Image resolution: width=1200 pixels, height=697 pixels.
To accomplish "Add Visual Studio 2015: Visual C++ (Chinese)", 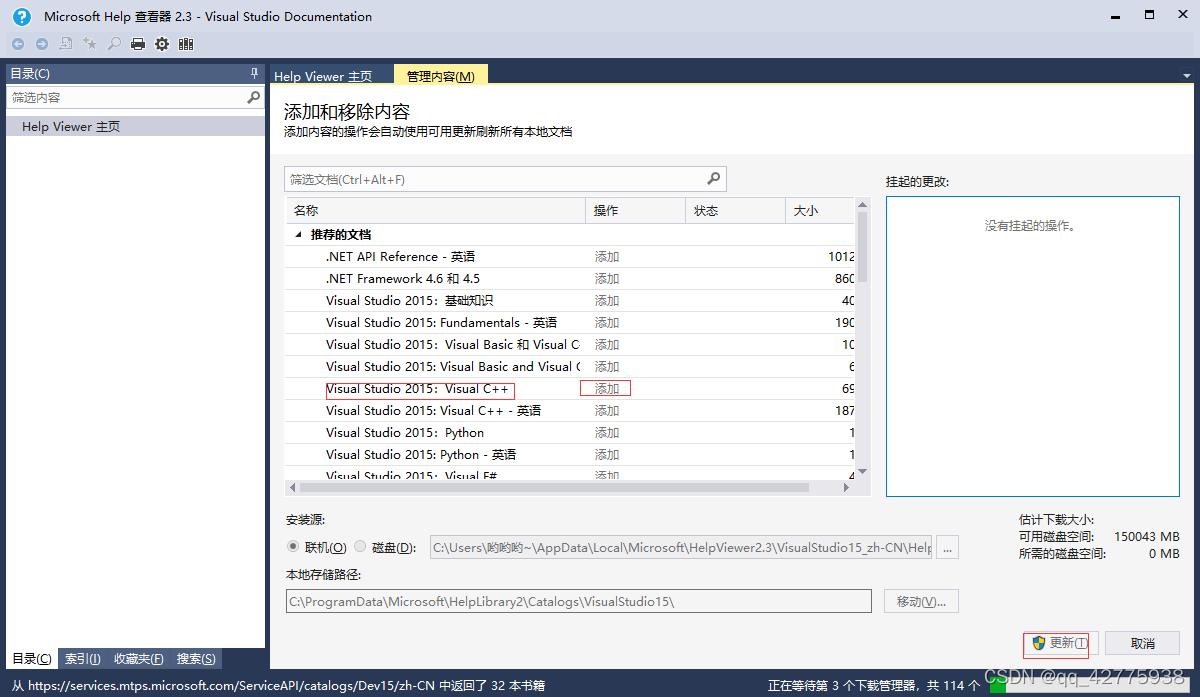I will [607, 389].
